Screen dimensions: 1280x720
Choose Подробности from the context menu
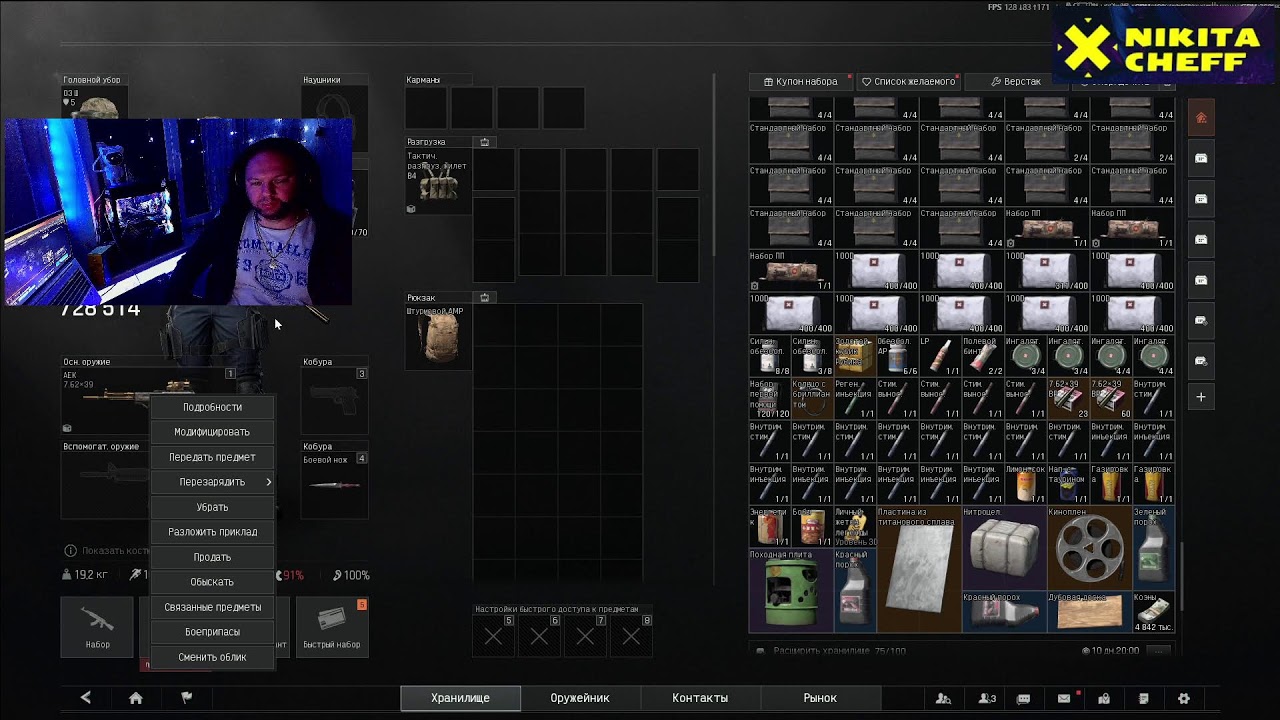tap(212, 407)
